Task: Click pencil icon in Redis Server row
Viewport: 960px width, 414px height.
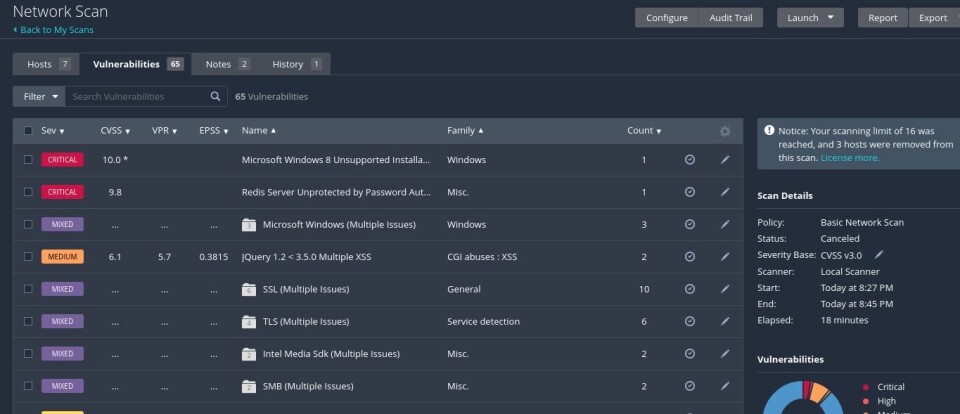Action: (x=725, y=192)
